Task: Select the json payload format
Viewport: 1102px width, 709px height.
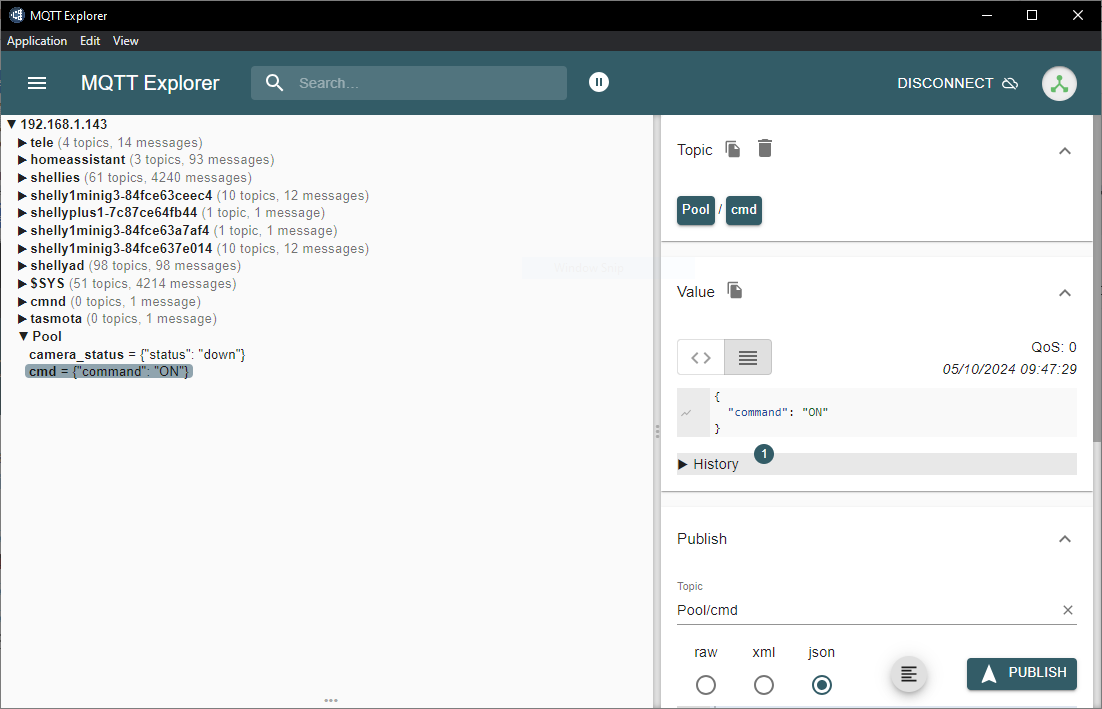Action: coord(822,684)
